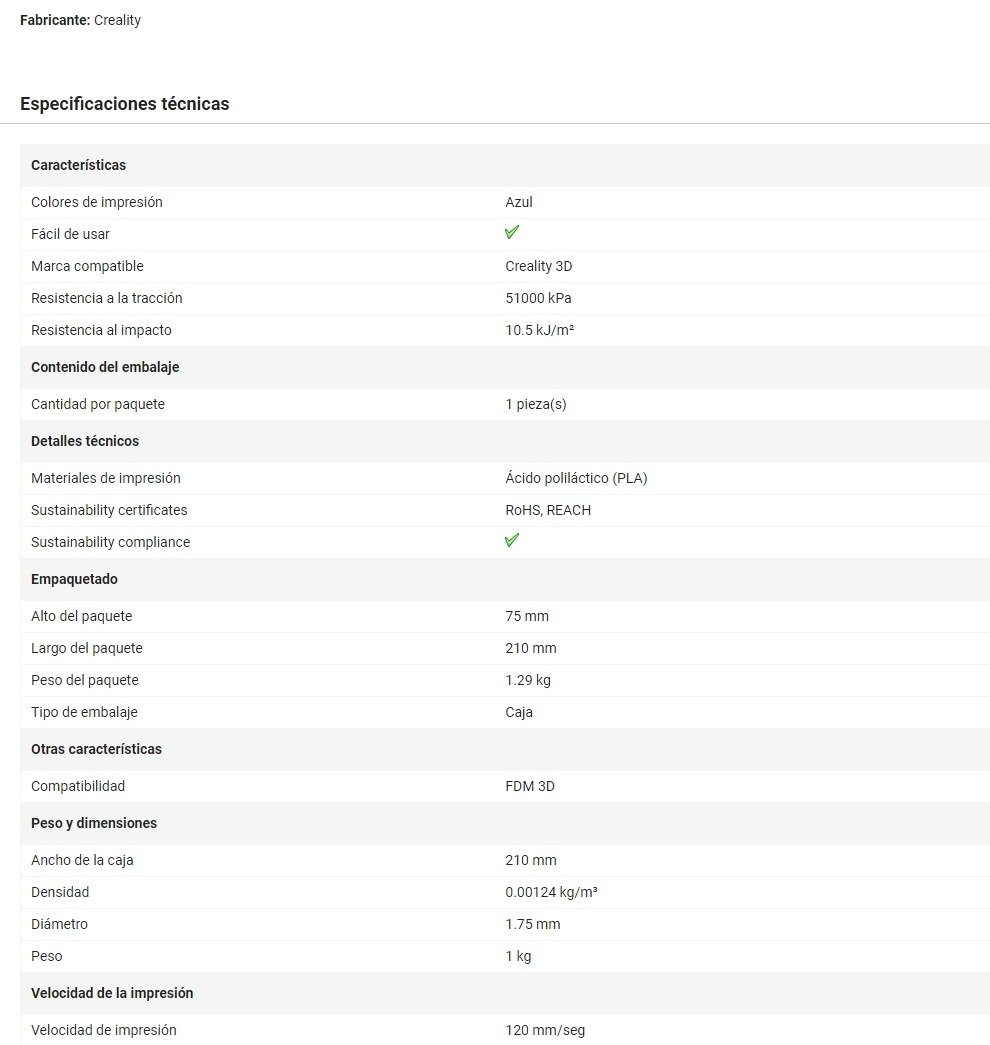Click the green checkmark for Sustainability compliance

click(512, 540)
